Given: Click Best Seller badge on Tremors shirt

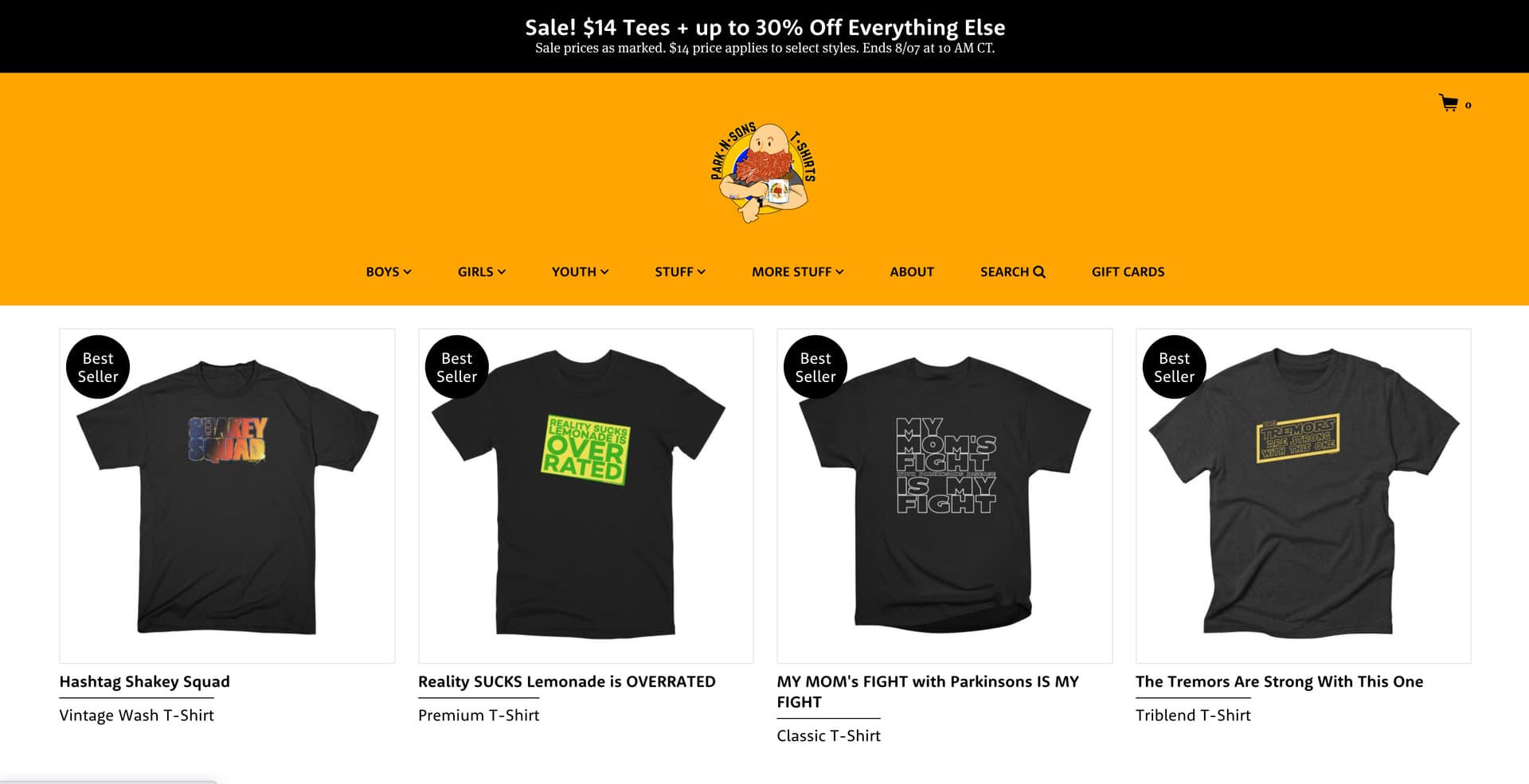Looking at the screenshot, I should [x=1174, y=367].
